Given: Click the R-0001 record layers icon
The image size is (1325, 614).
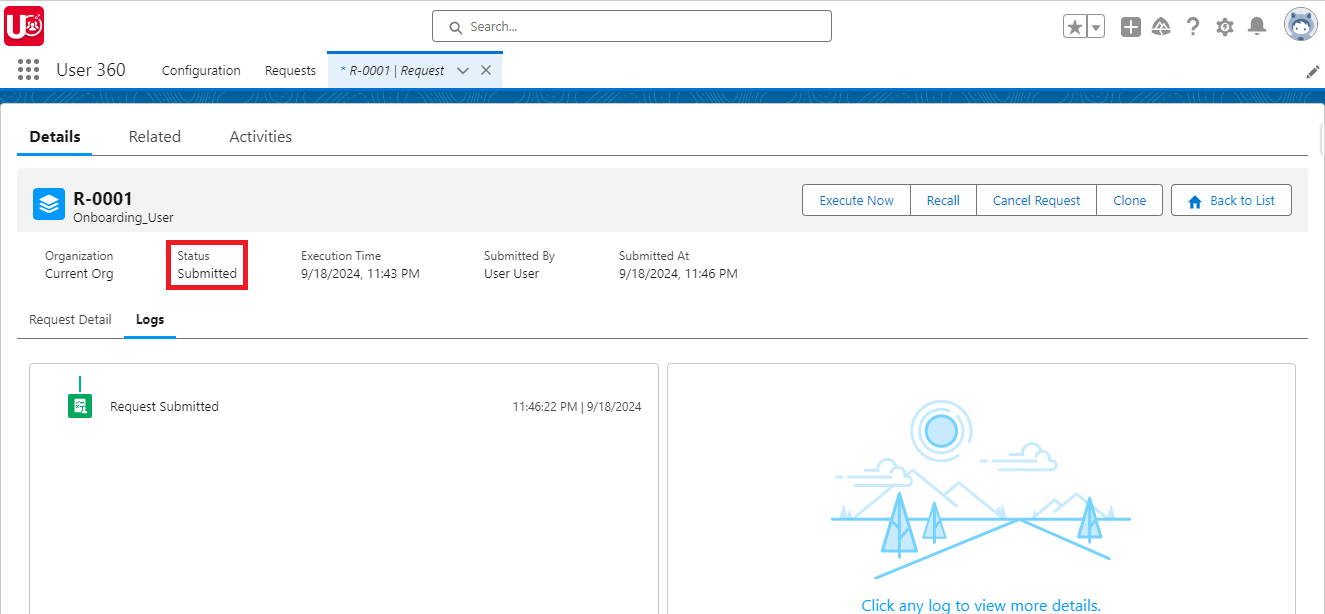Looking at the screenshot, I should click(x=49, y=203).
